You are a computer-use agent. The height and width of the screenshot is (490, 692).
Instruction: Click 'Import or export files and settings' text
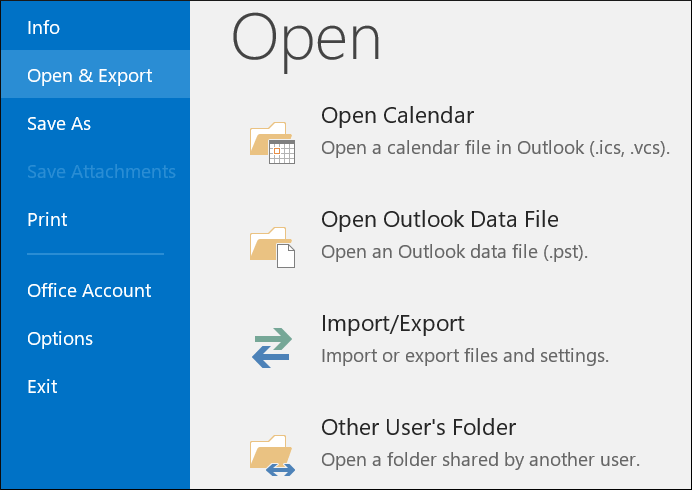click(x=465, y=356)
